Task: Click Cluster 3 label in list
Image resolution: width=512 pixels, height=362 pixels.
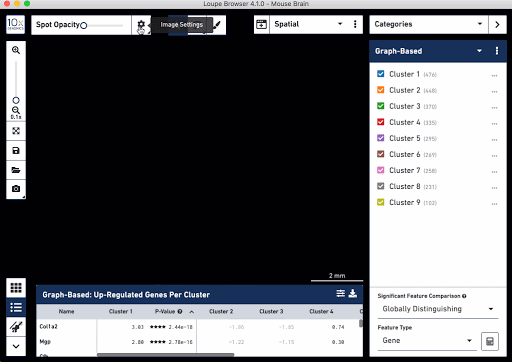Action: point(405,106)
